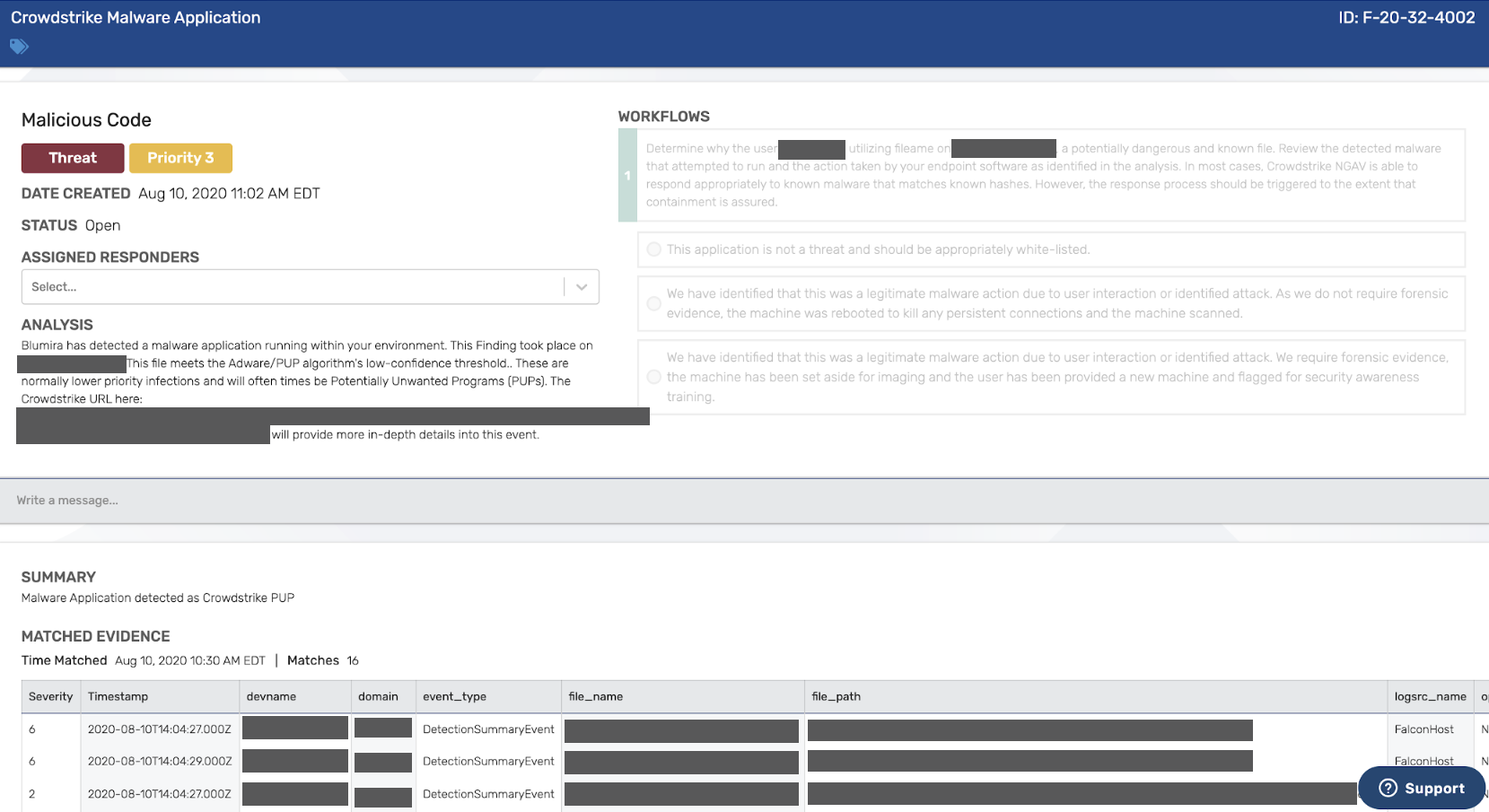
Task: Click the Threat badge
Action: tap(73, 158)
